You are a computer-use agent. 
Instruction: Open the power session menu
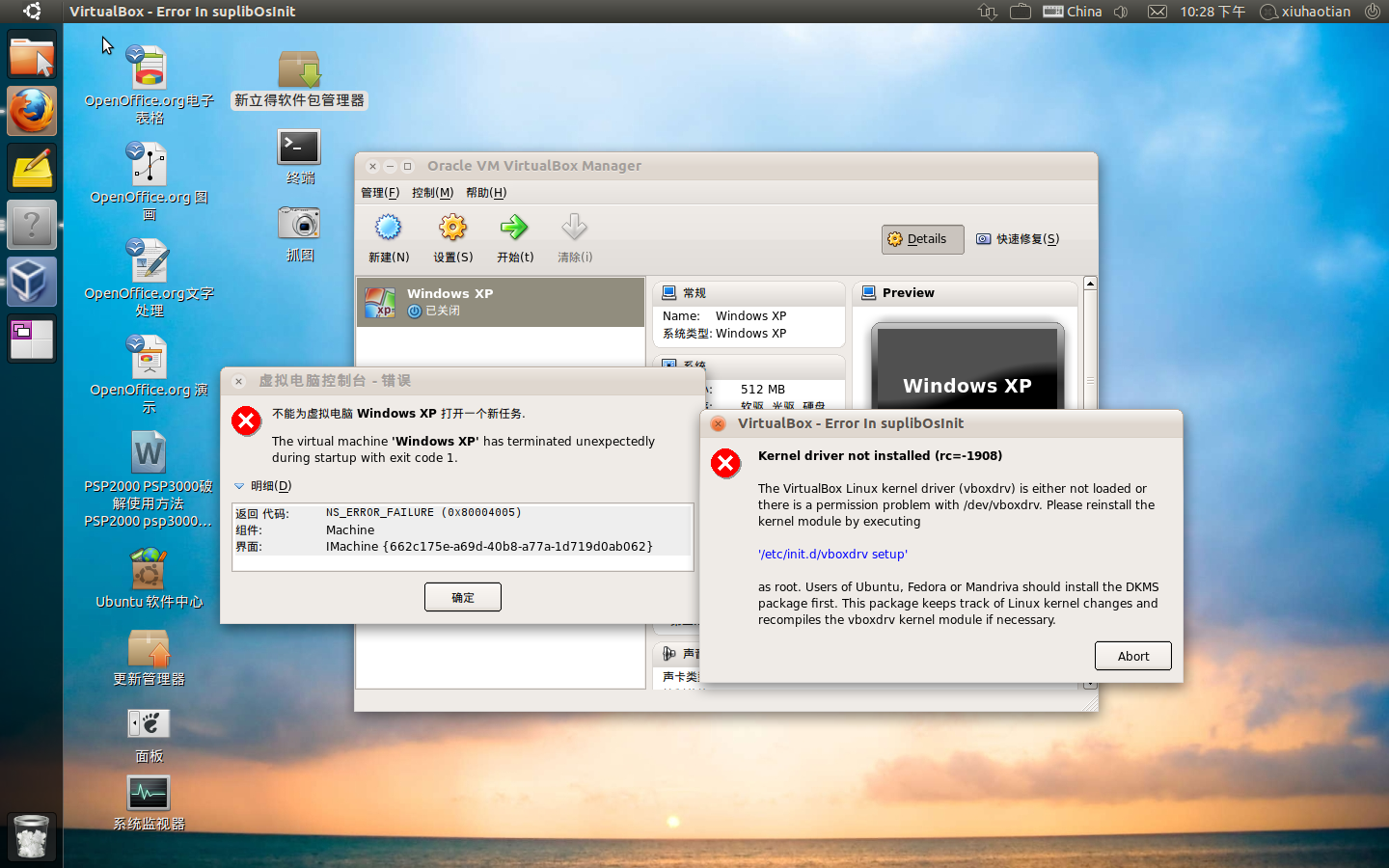1372,12
